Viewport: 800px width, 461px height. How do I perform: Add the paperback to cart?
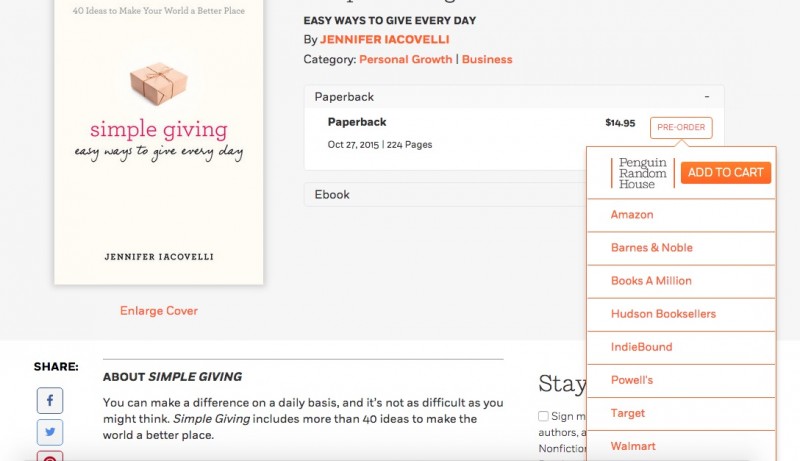[726, 172]
